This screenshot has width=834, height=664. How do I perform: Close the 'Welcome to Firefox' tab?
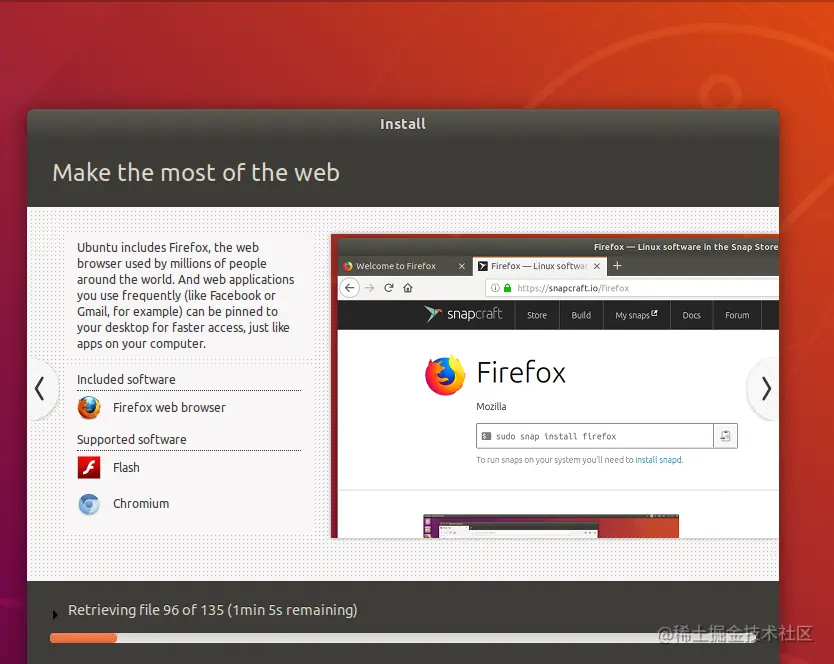point(462,266)
